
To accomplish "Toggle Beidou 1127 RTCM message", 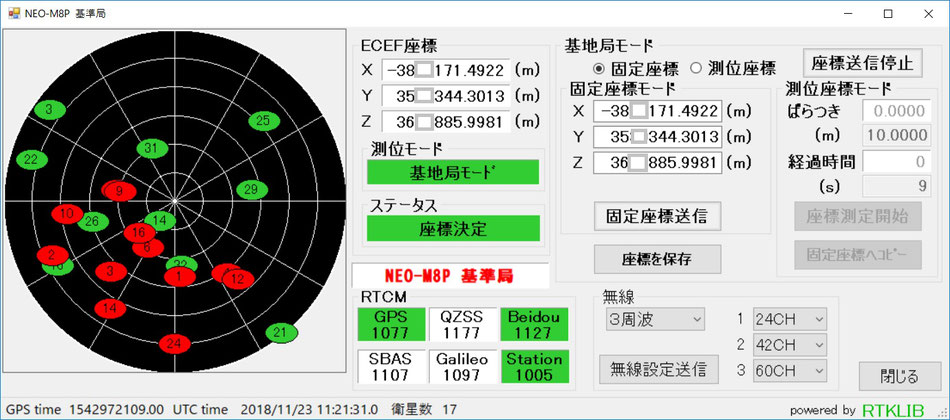I will [534, 325].
